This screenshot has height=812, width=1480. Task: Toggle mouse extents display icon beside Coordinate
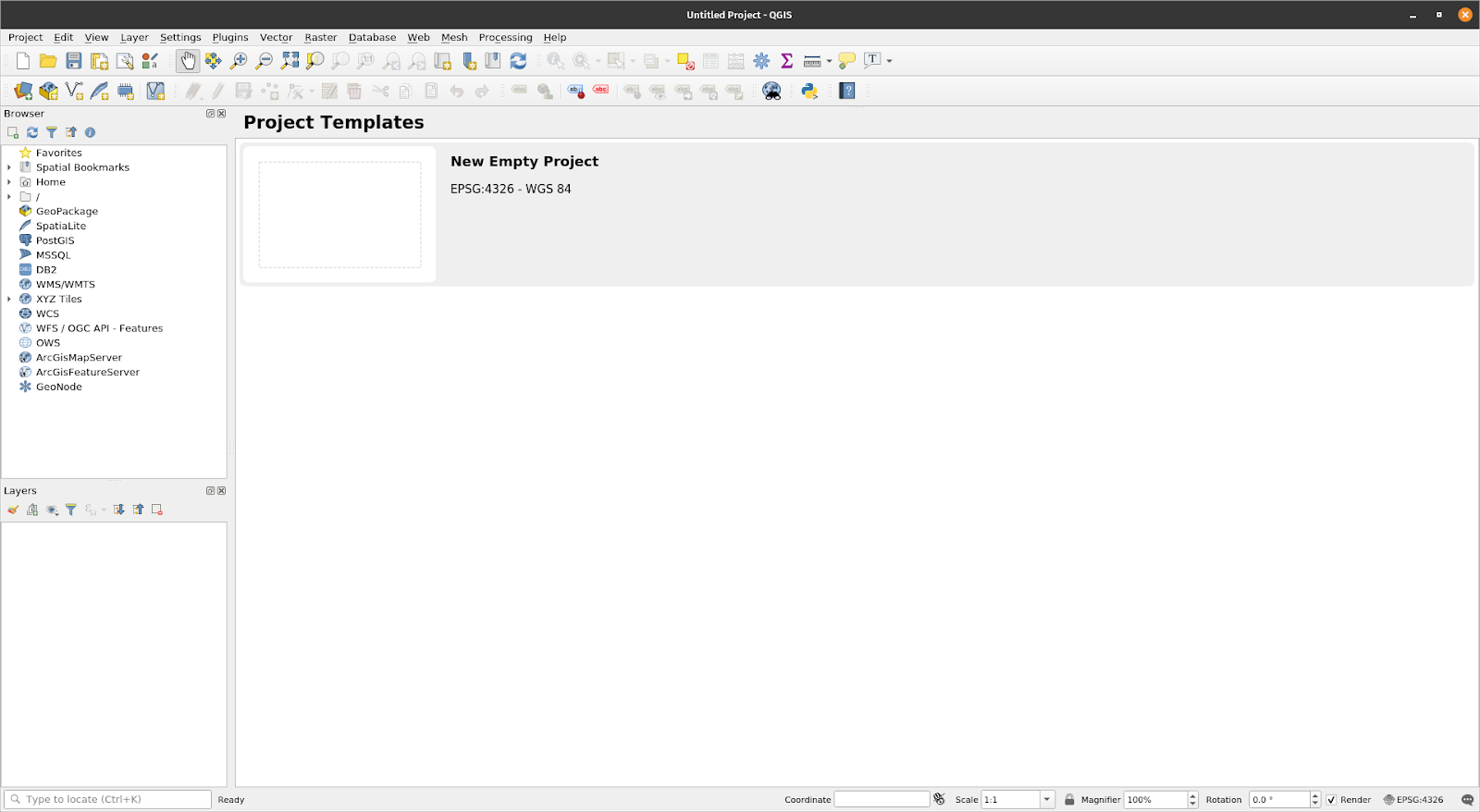[940, 799]
